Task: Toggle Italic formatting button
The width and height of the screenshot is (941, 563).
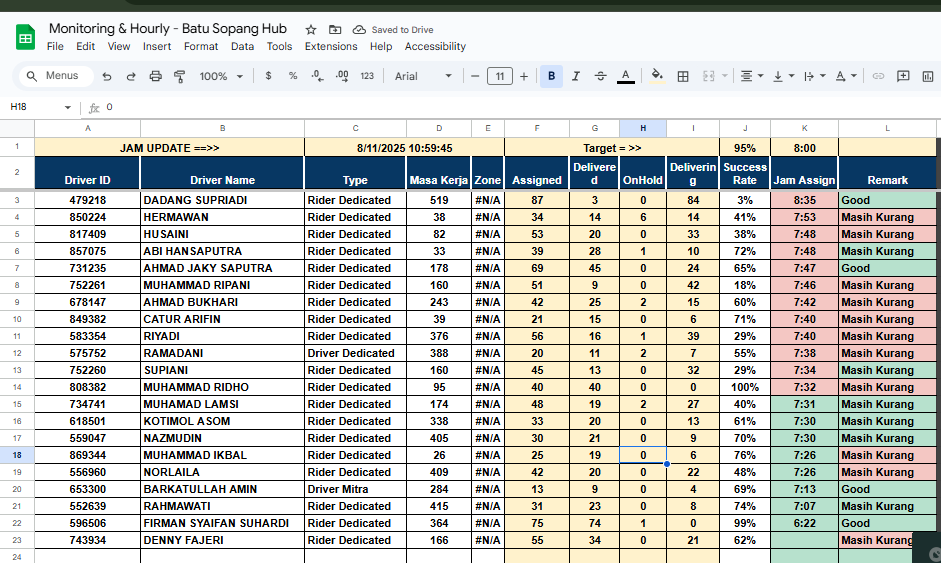Action: tap(576, 76)
